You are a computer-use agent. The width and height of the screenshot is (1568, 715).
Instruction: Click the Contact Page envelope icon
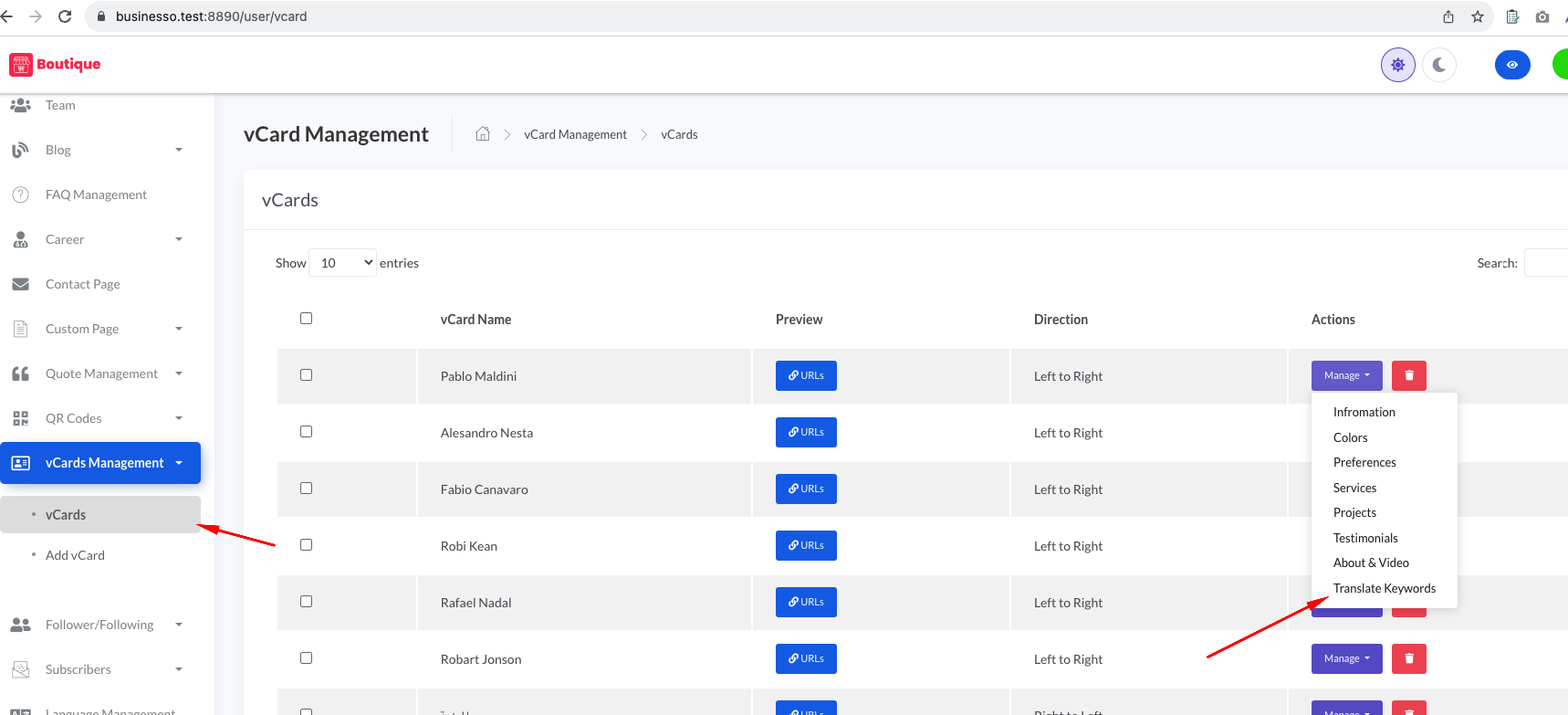(x=20, y=284)
